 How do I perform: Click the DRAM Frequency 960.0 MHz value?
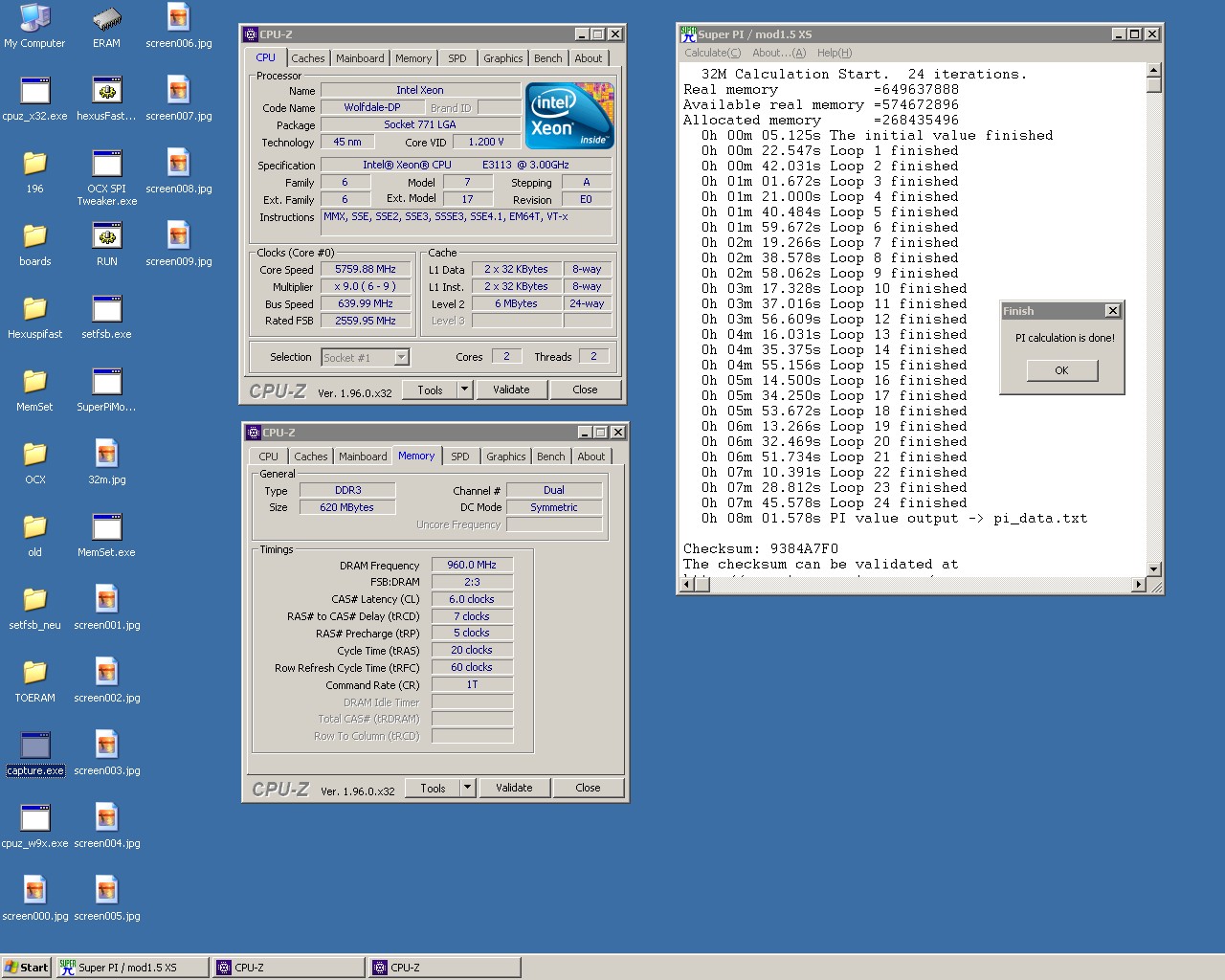472,565
